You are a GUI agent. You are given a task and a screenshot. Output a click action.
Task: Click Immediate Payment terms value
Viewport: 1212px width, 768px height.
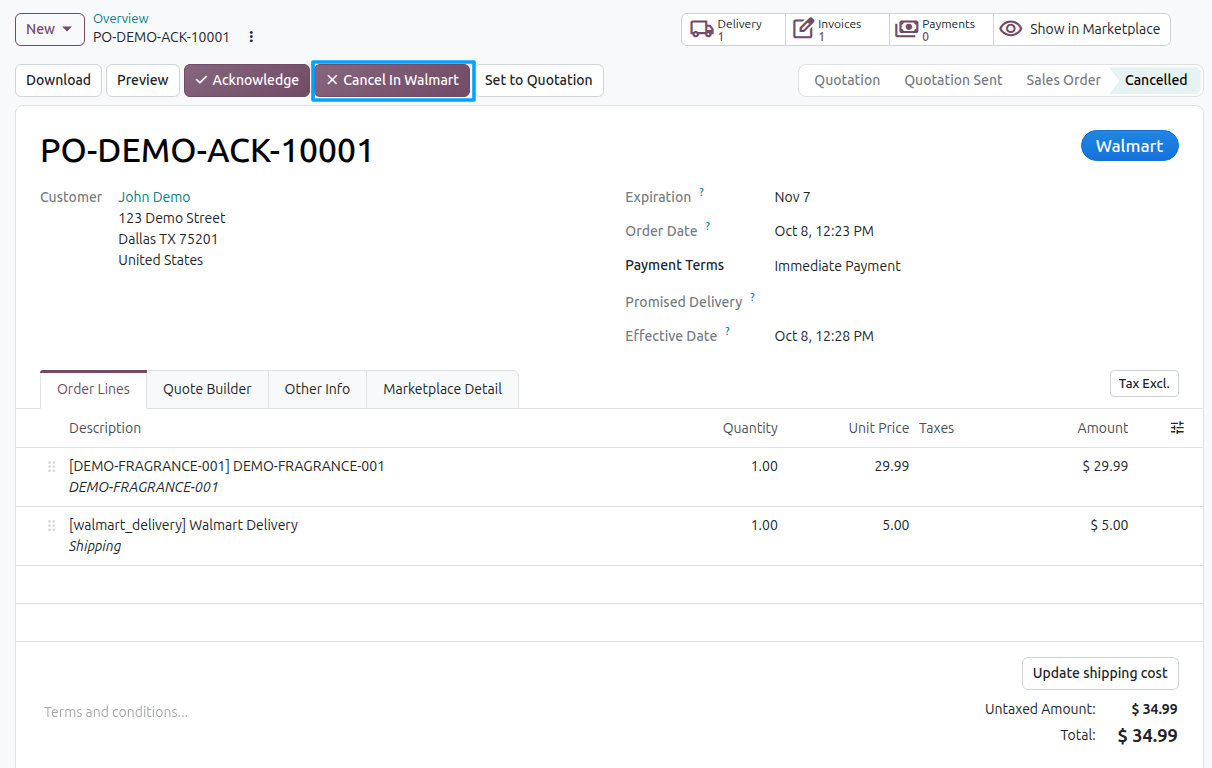[838, 266]
